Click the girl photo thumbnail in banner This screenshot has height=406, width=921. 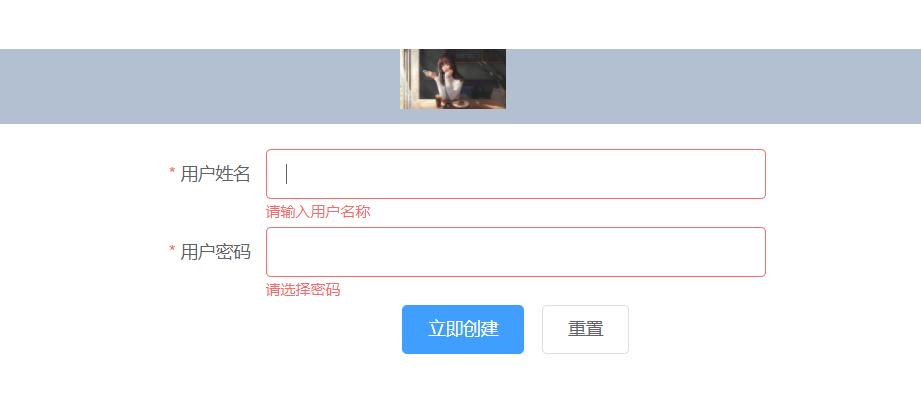[x=453, y=79]
